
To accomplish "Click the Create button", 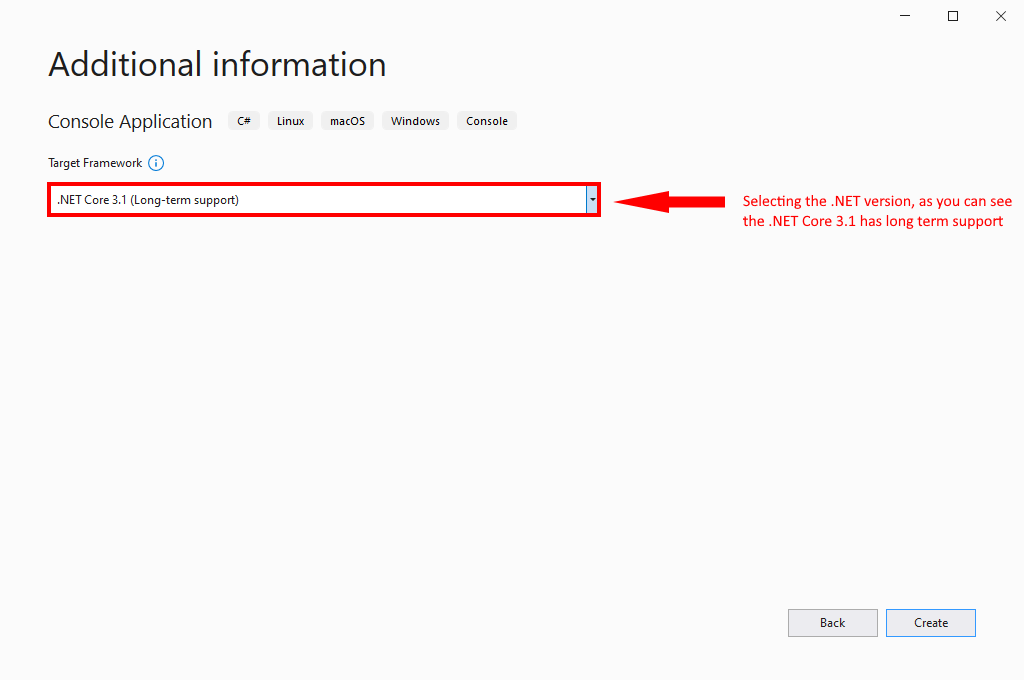I will point(931,623).
